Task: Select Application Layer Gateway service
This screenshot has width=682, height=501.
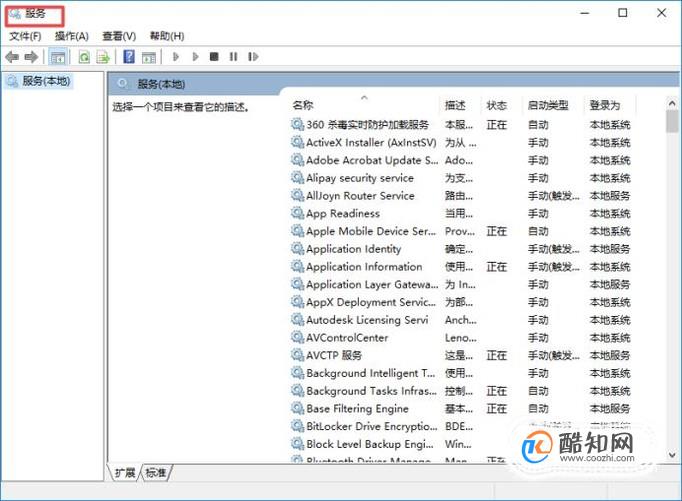Action: pos(461,284)
